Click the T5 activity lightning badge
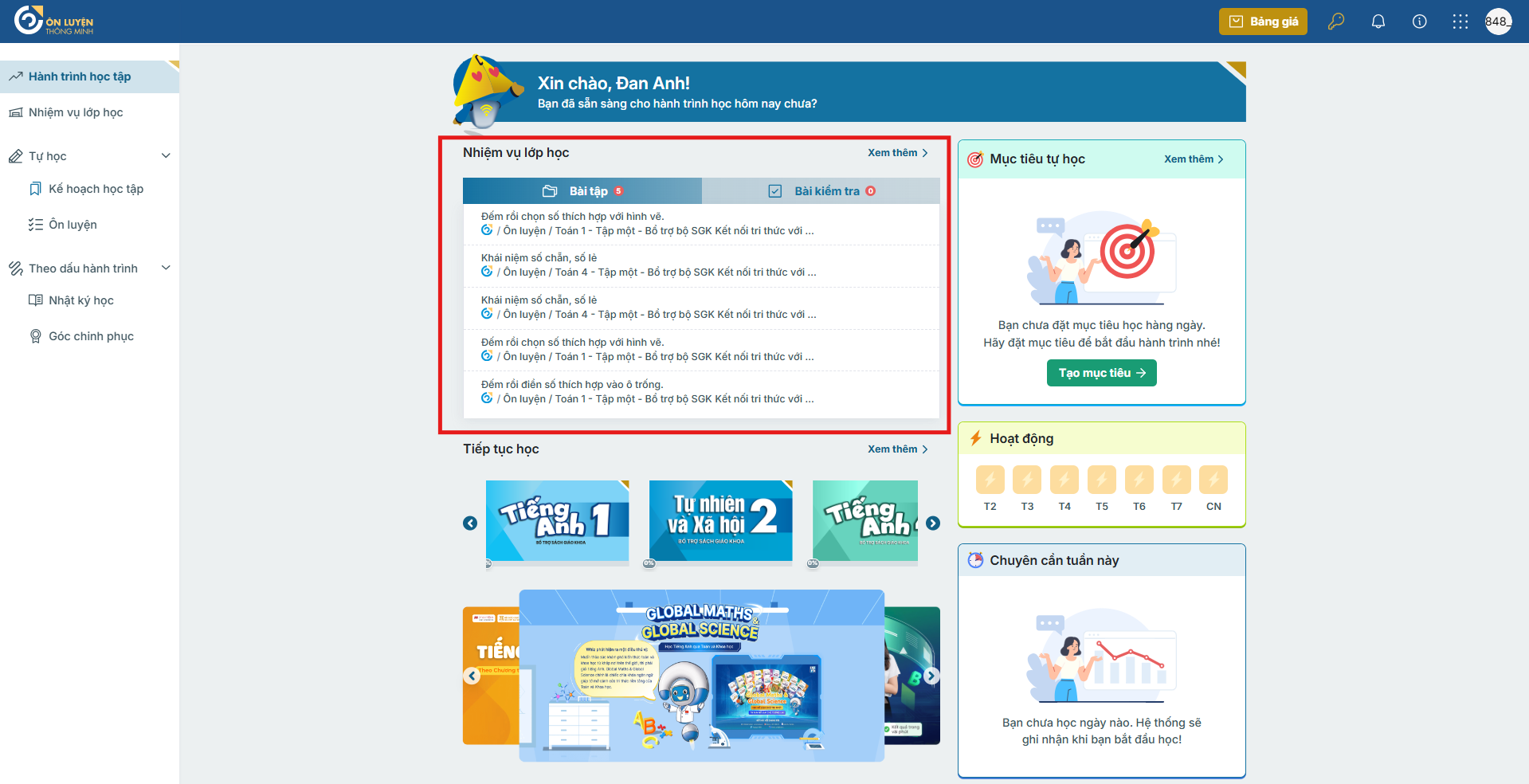Image resolution: width=1529 pixels, height=784 pixels. click(1102, 480)
